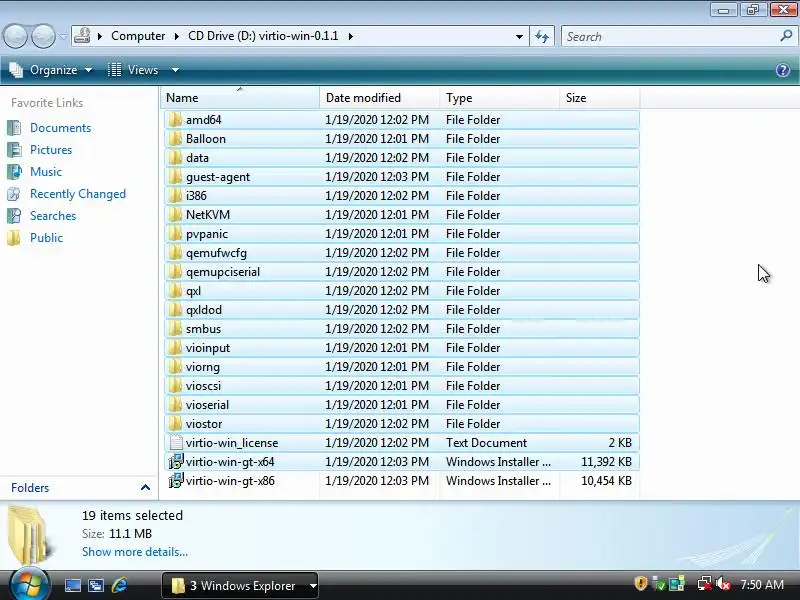
Task: Open Help via the question mark icon
Action: click(x=783, y=70)
